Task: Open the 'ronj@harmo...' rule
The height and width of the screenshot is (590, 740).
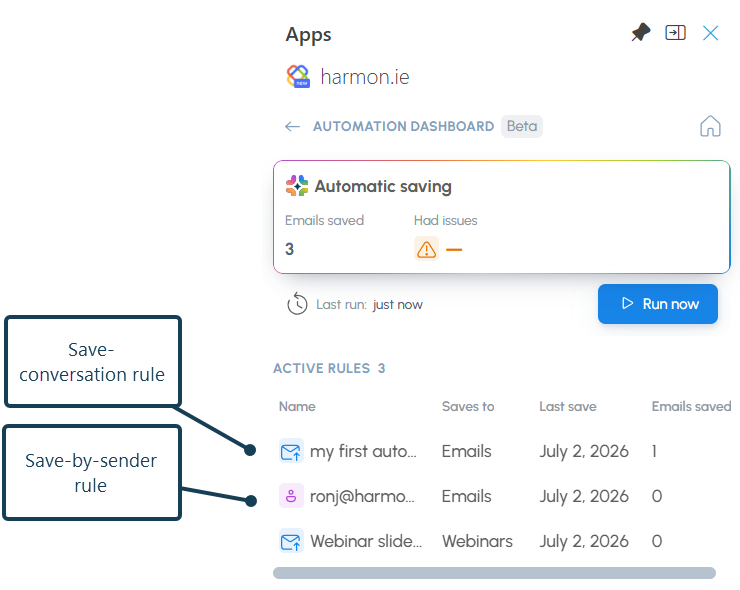Action: point(362,497)
